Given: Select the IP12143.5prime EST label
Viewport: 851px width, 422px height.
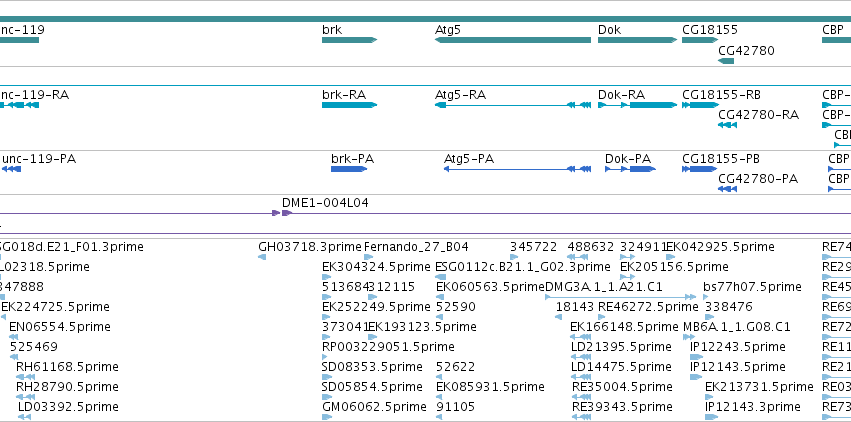Looking at the screenshot, I should coord(738,366).
